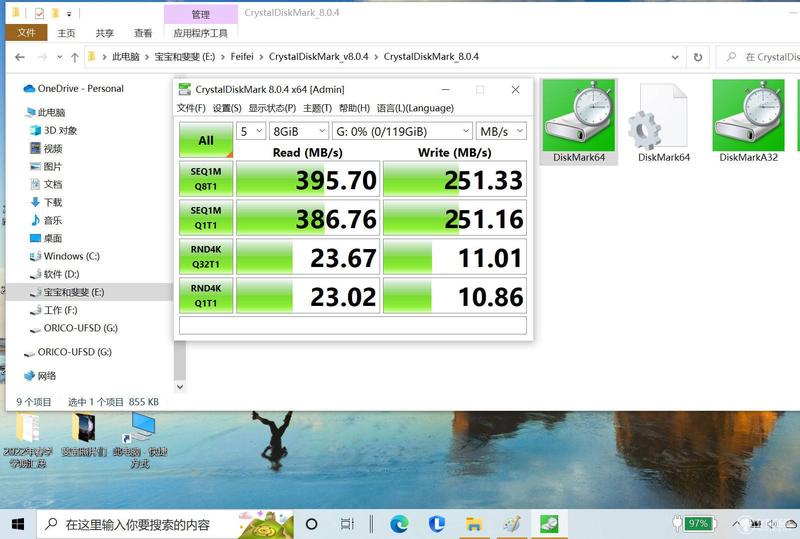Viewport: 800px width, 539px height.
Task: Open the test count dropdown showing 5
Action: pyautogui.click(x=251, y=131)
